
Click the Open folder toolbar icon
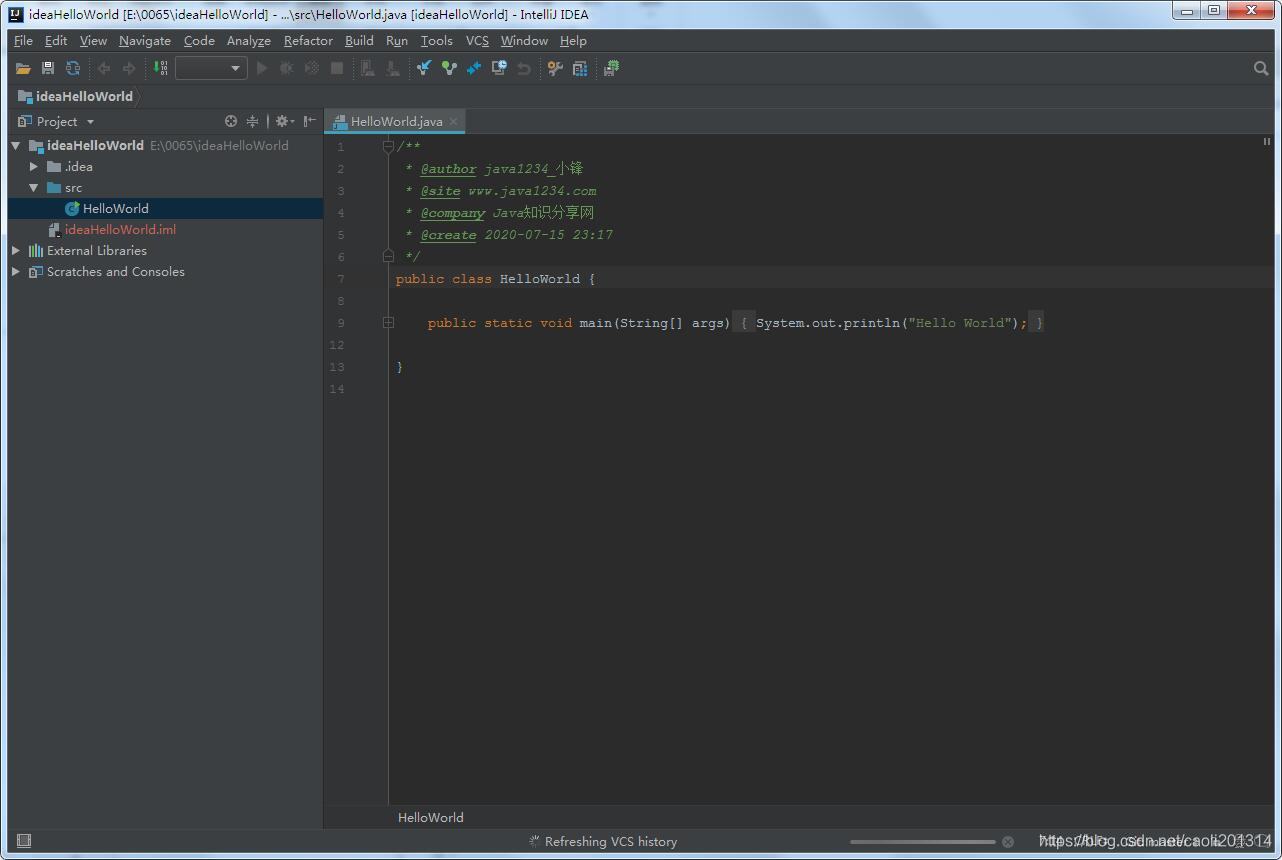[x=23, y=68]
